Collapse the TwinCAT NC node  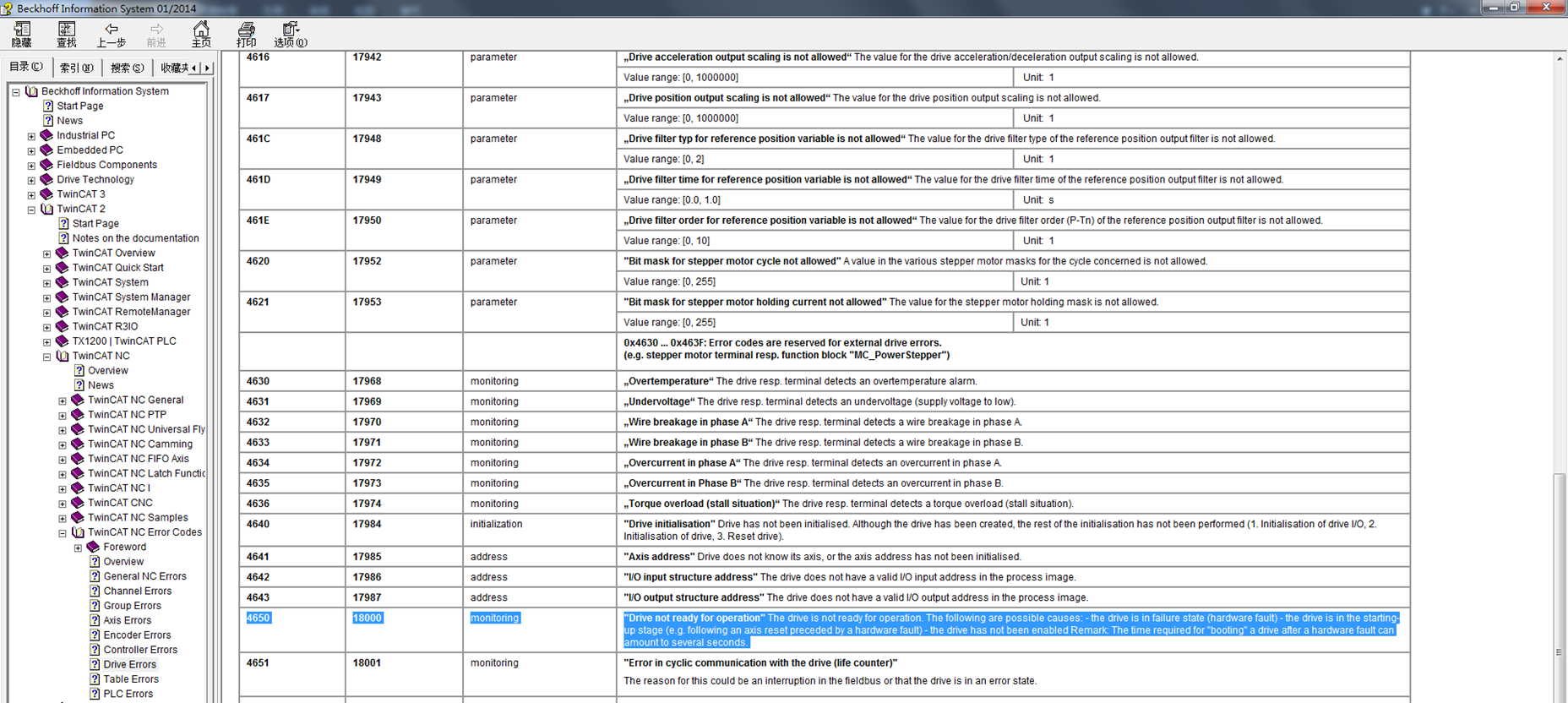(x=47, y=357)
